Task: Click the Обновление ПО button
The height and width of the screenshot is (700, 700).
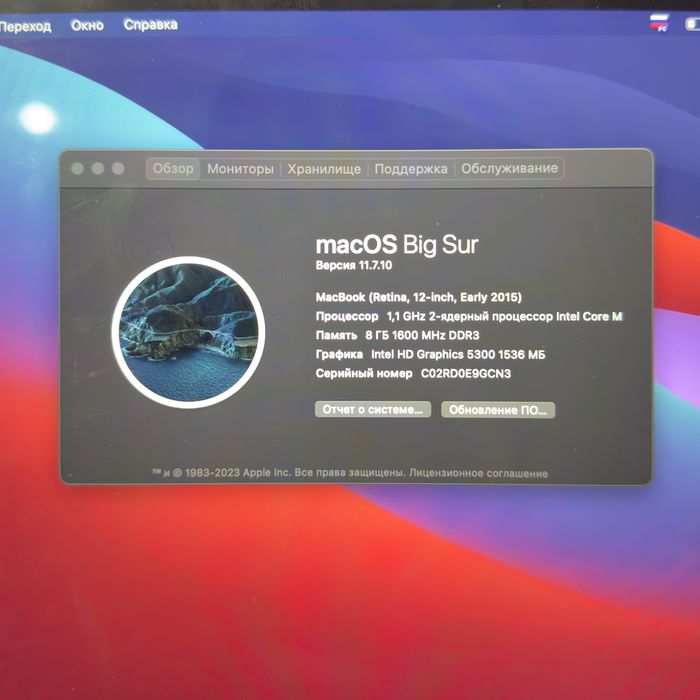Action: click(498, 410)
